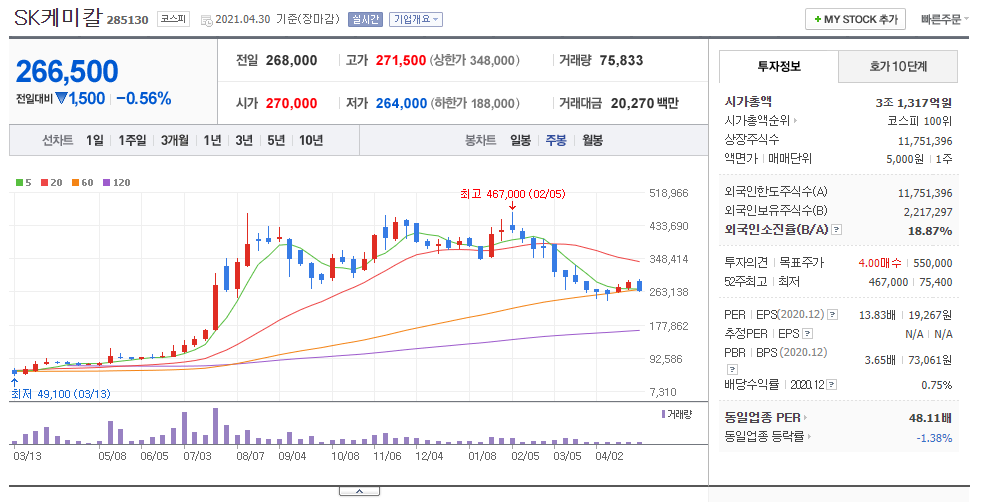
Task: Switch candlestick chart to 주봉
Action: [x=556, y=140]
